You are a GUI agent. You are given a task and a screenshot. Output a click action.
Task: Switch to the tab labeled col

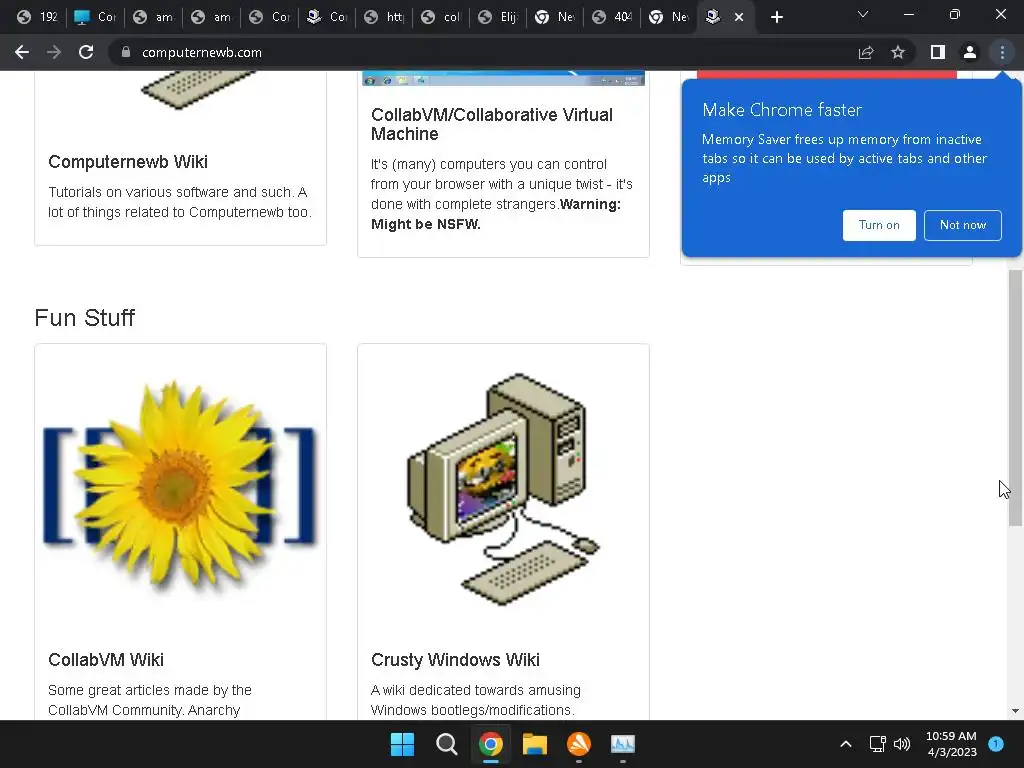[441, 17]
